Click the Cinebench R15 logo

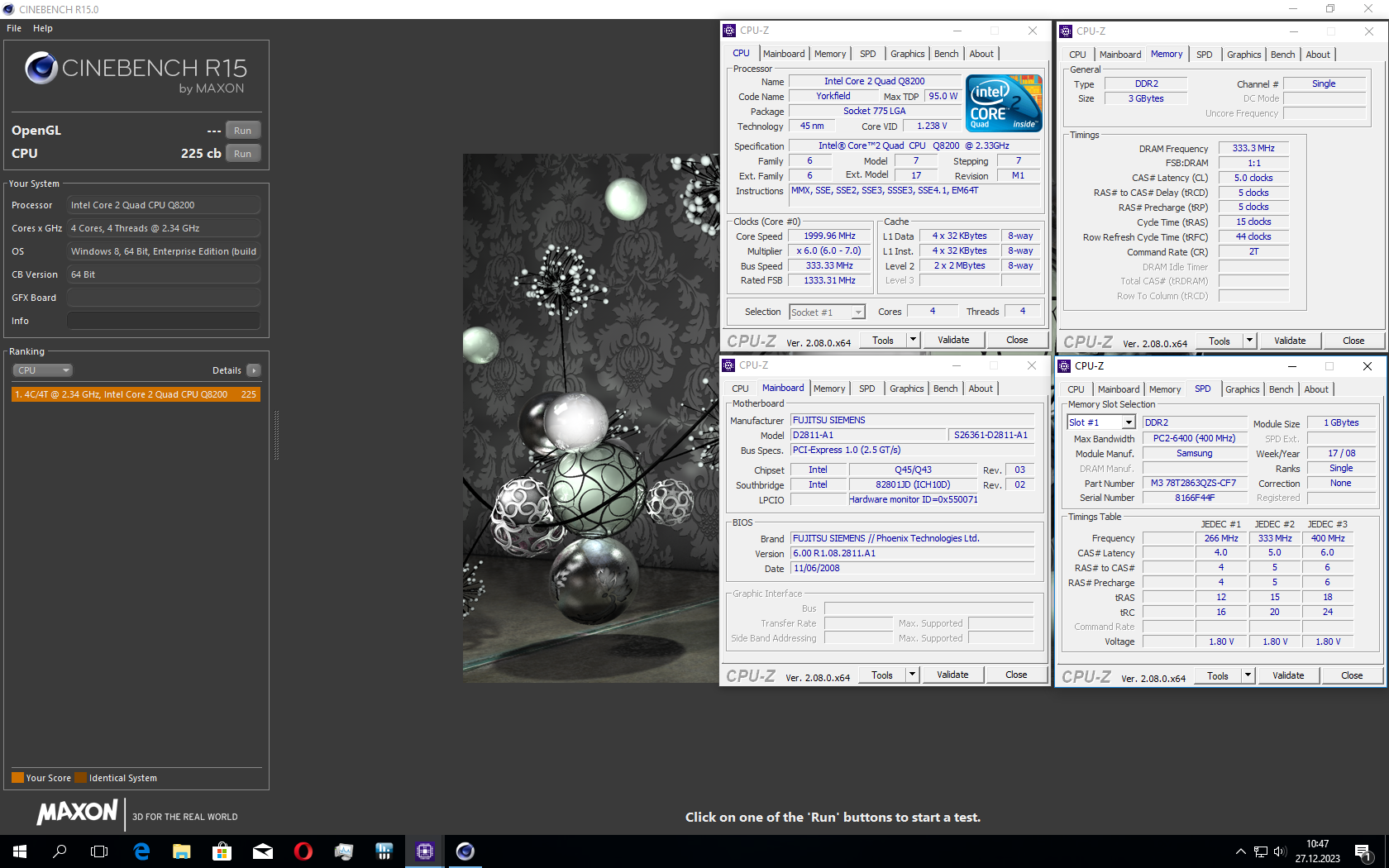pyautogui.click(x=136, y=73)
